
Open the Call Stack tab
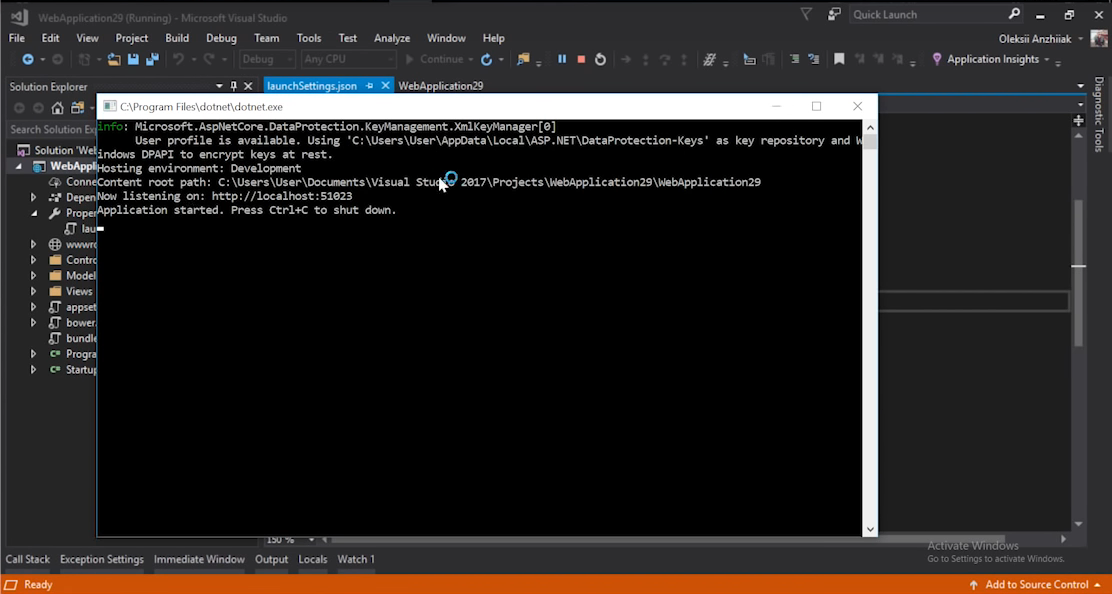point(28,559)
